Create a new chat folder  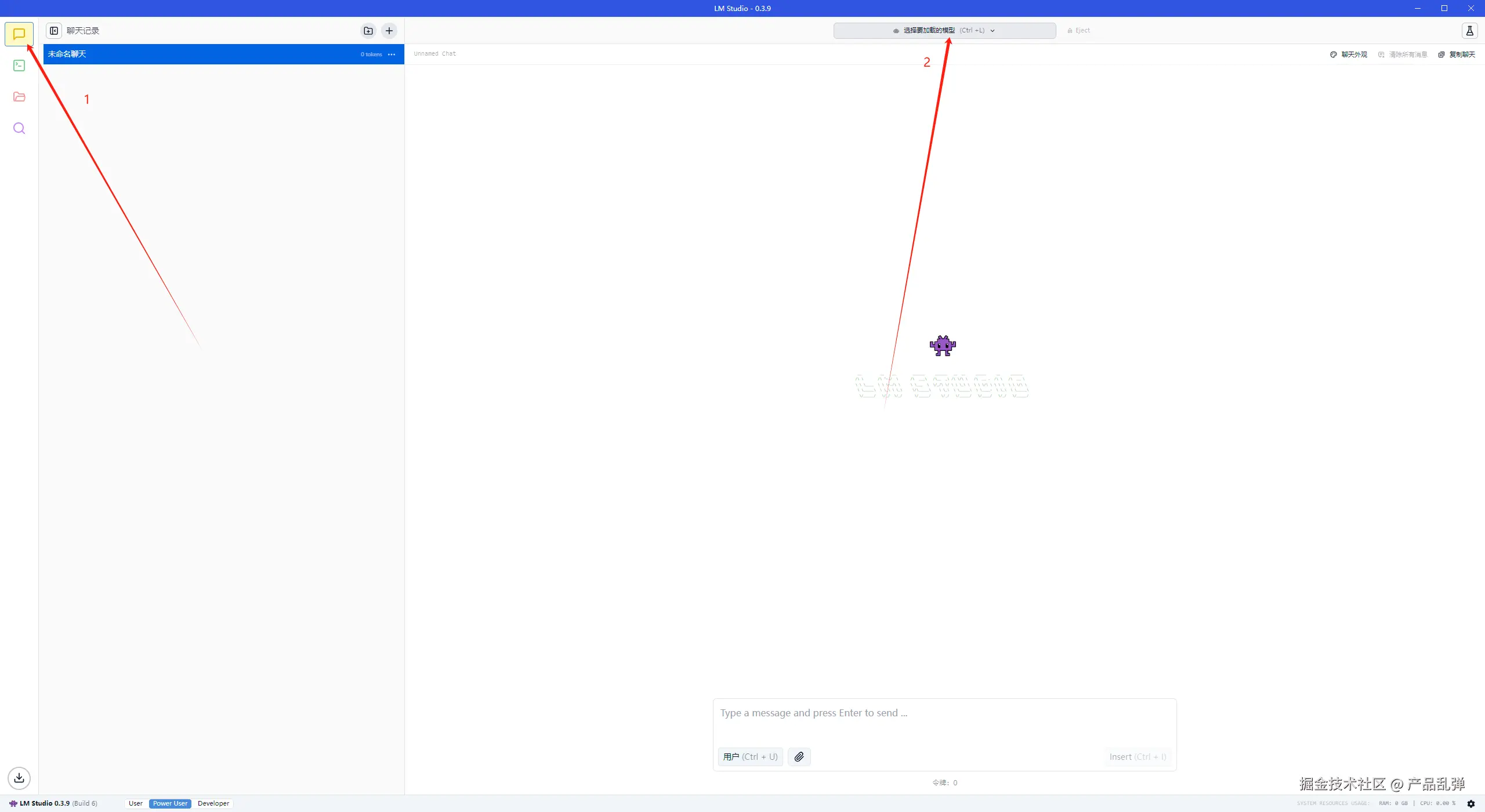[x=368, y=31]
